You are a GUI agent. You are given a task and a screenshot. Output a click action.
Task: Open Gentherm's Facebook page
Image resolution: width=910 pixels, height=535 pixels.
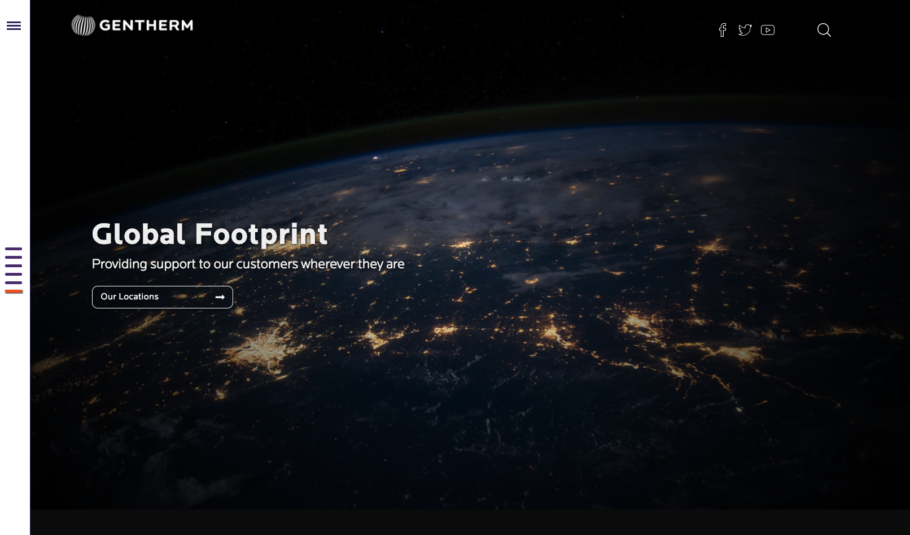[x=723, y=30]
